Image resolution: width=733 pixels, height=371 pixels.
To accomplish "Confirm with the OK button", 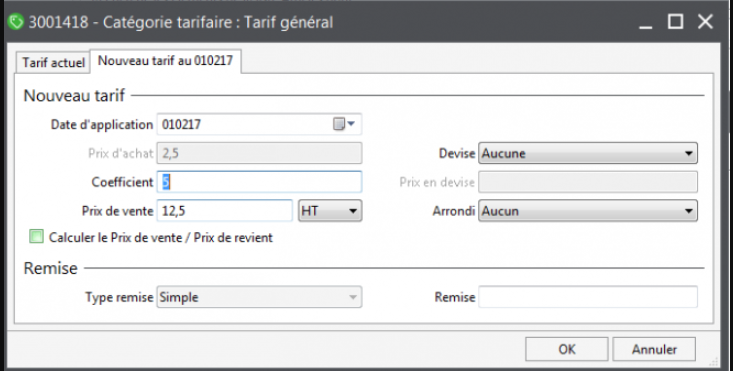I will [x=567, y=349].
